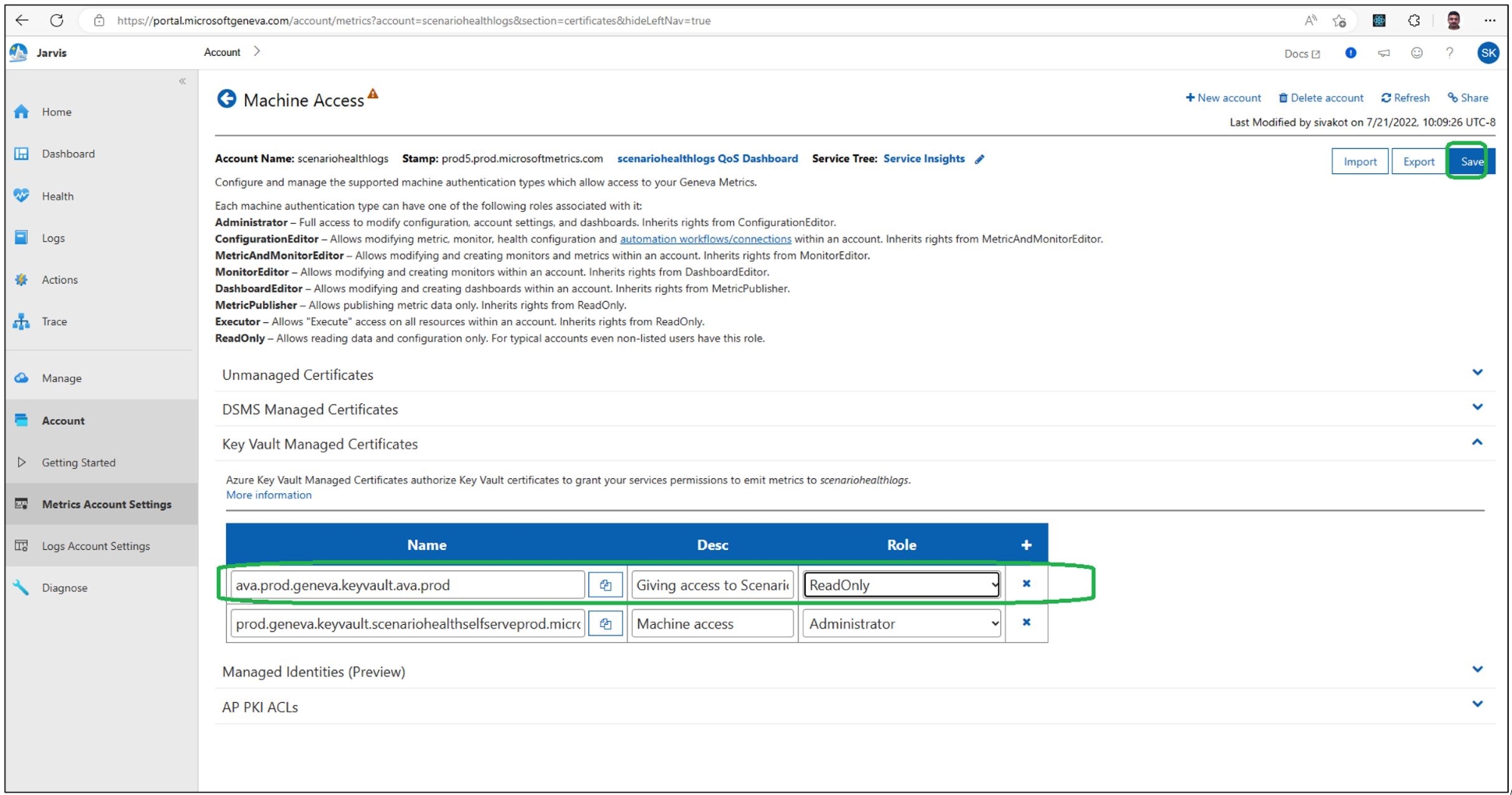Screen dimensions: 1512x795
Task: Open scenariohealthlogs QoS Dashboard link
Action: pyautogui.click(x=708, y=159)
